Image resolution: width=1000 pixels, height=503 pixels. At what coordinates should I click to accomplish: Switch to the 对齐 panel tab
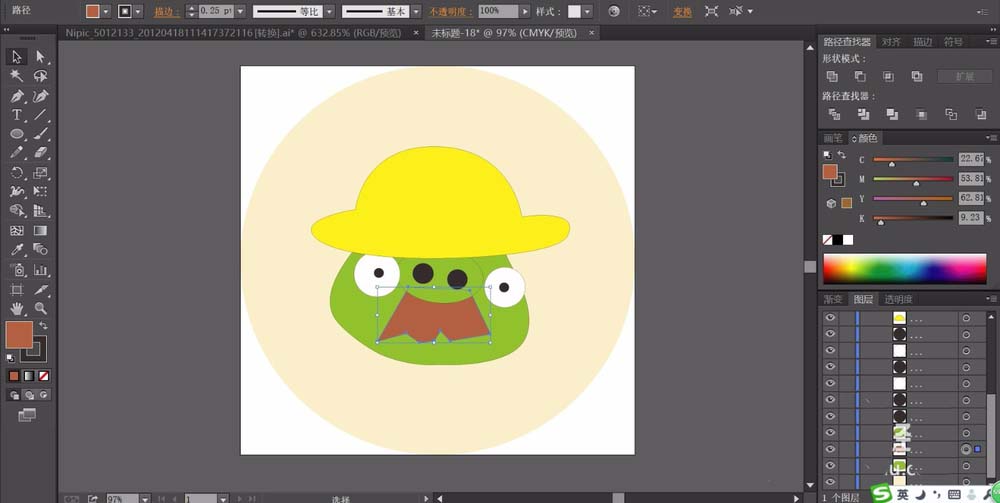pos(890,42)
